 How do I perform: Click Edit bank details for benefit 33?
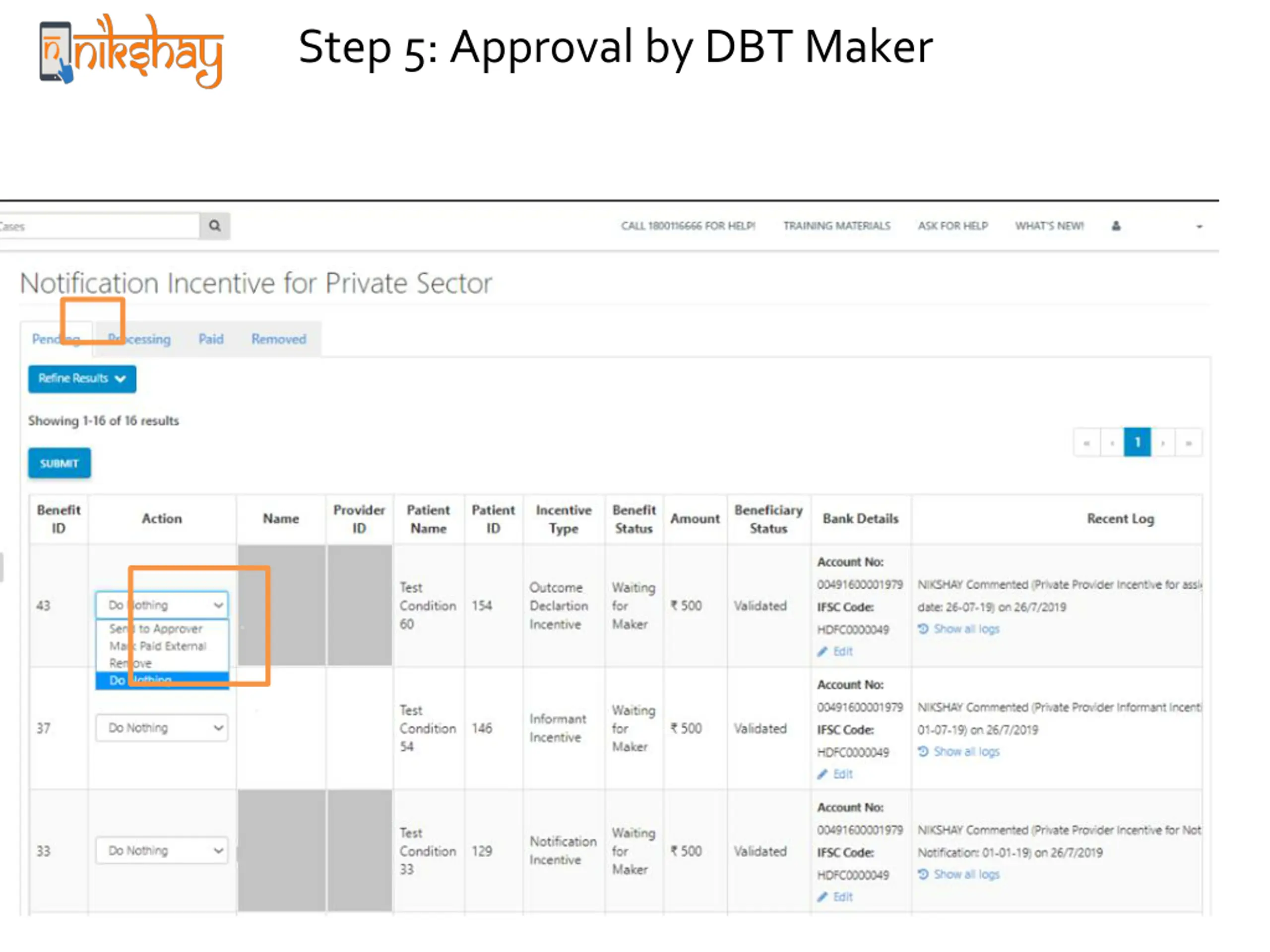click(x=836, y=897)
